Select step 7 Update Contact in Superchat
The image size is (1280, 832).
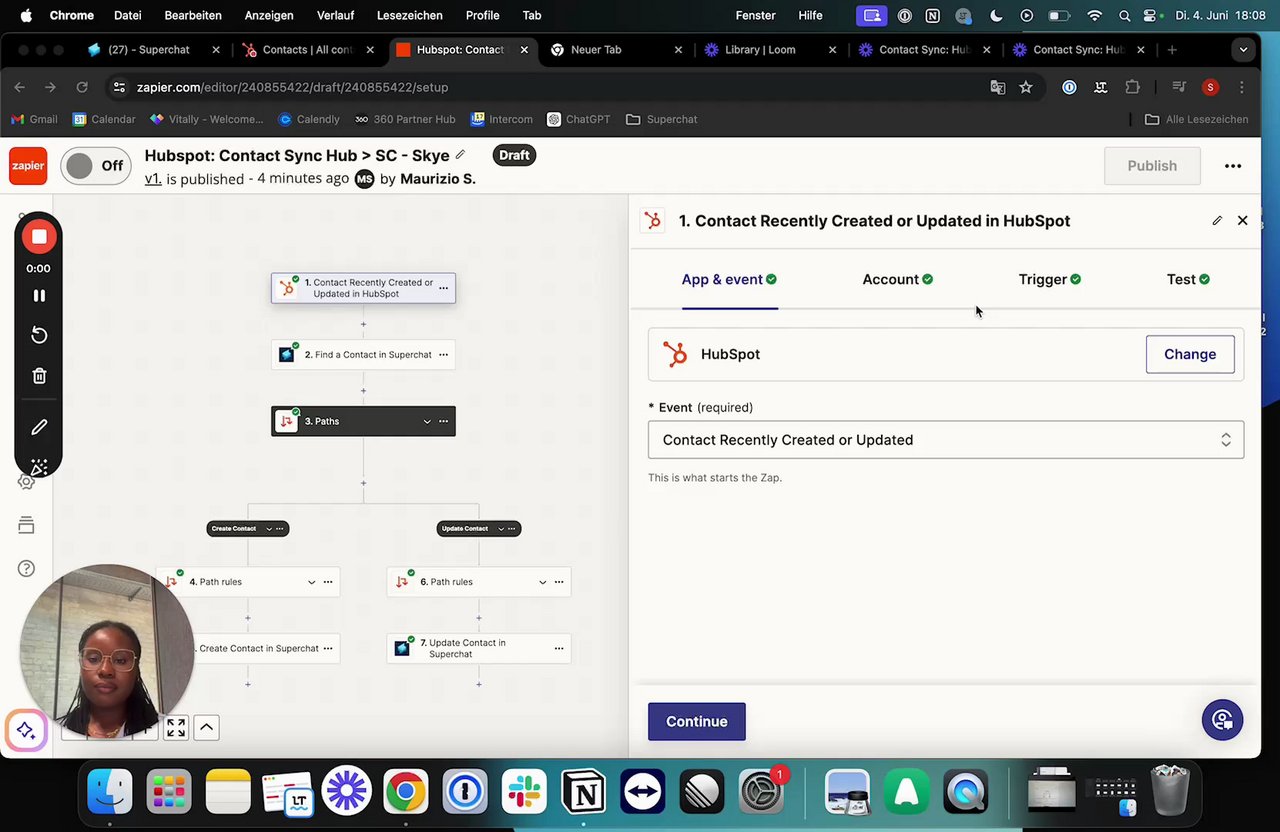[479, 648]
